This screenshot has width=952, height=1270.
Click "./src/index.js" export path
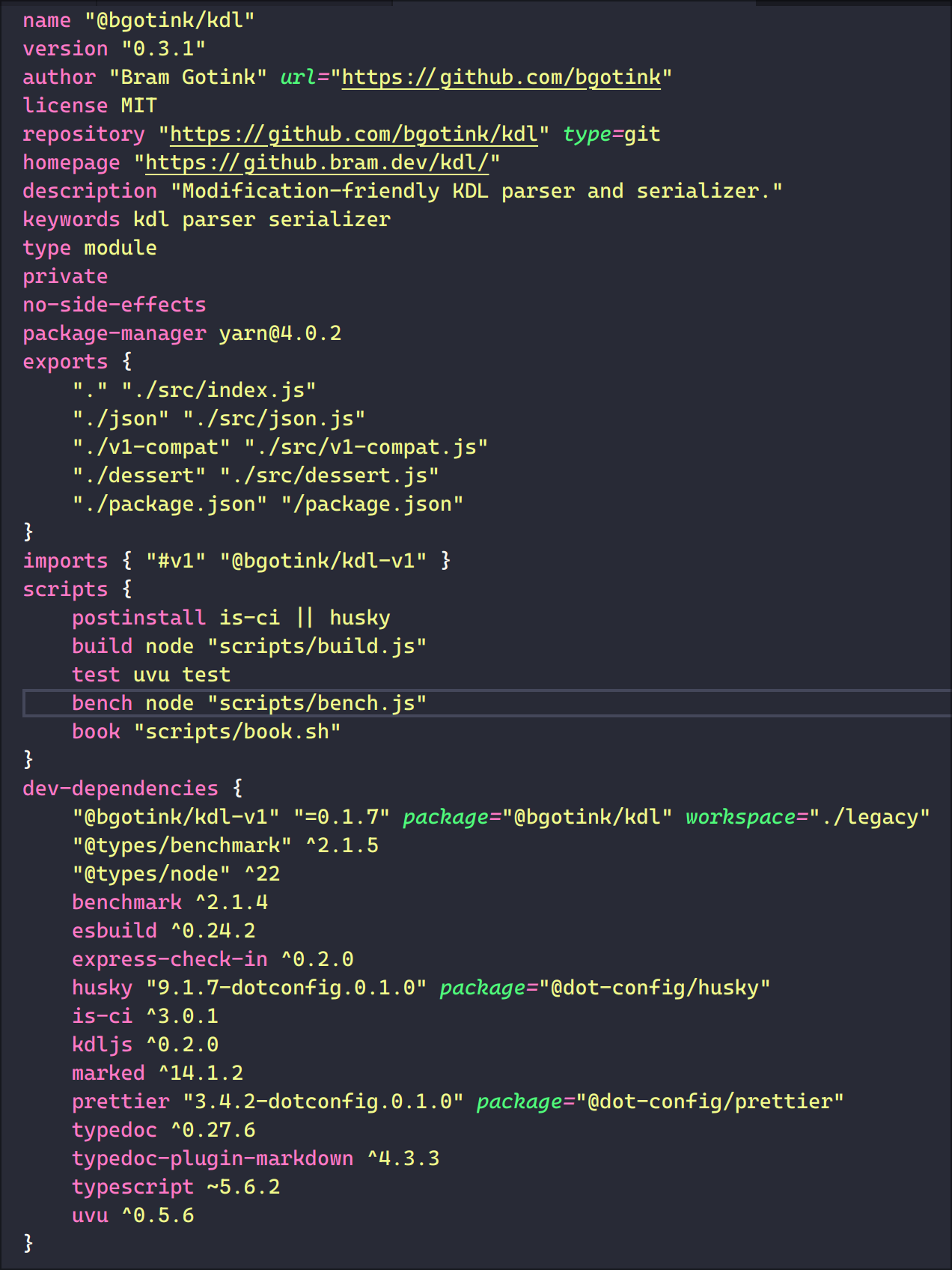pos(219,390)
